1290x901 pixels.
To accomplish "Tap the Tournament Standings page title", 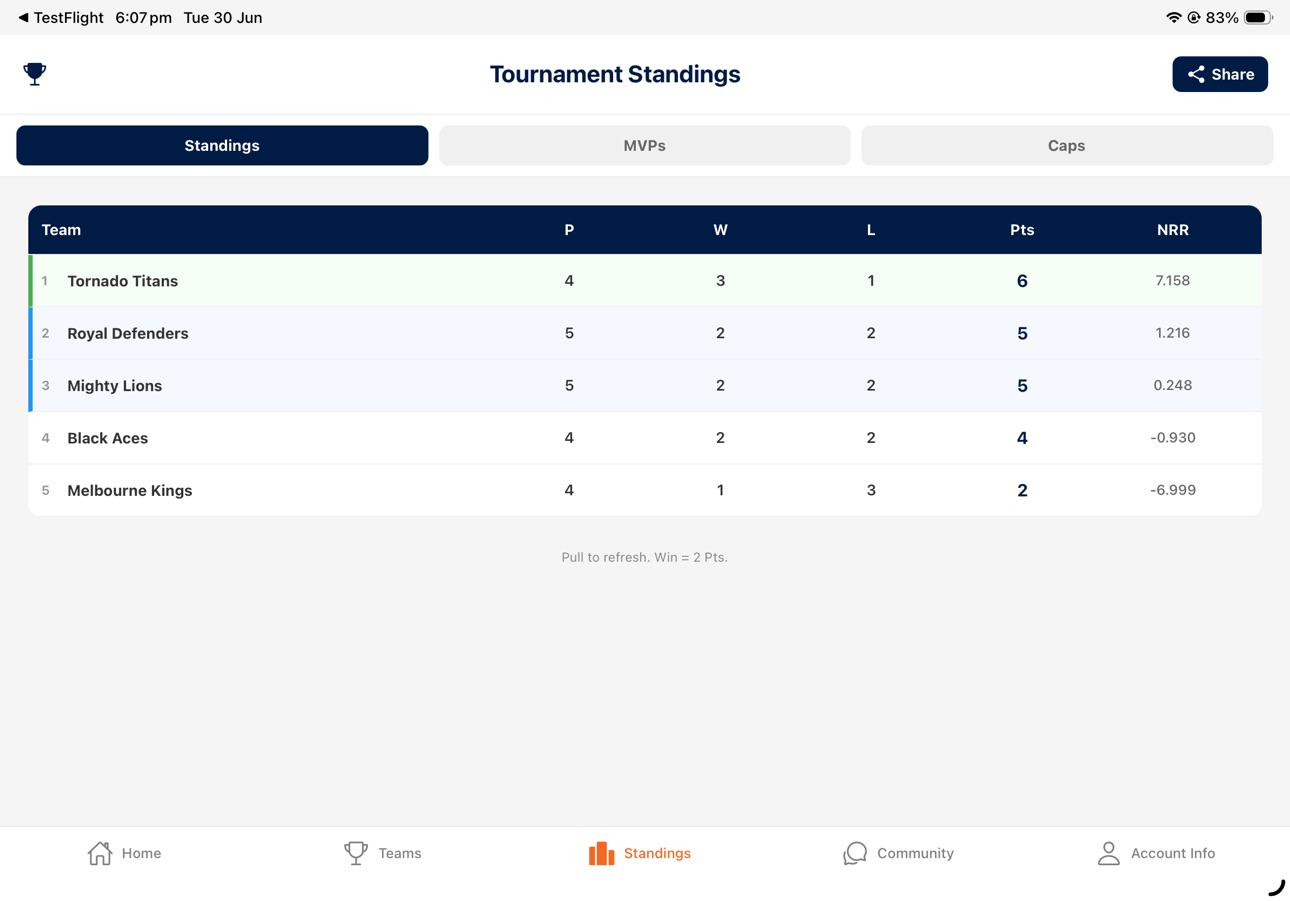I will (615, 74).
